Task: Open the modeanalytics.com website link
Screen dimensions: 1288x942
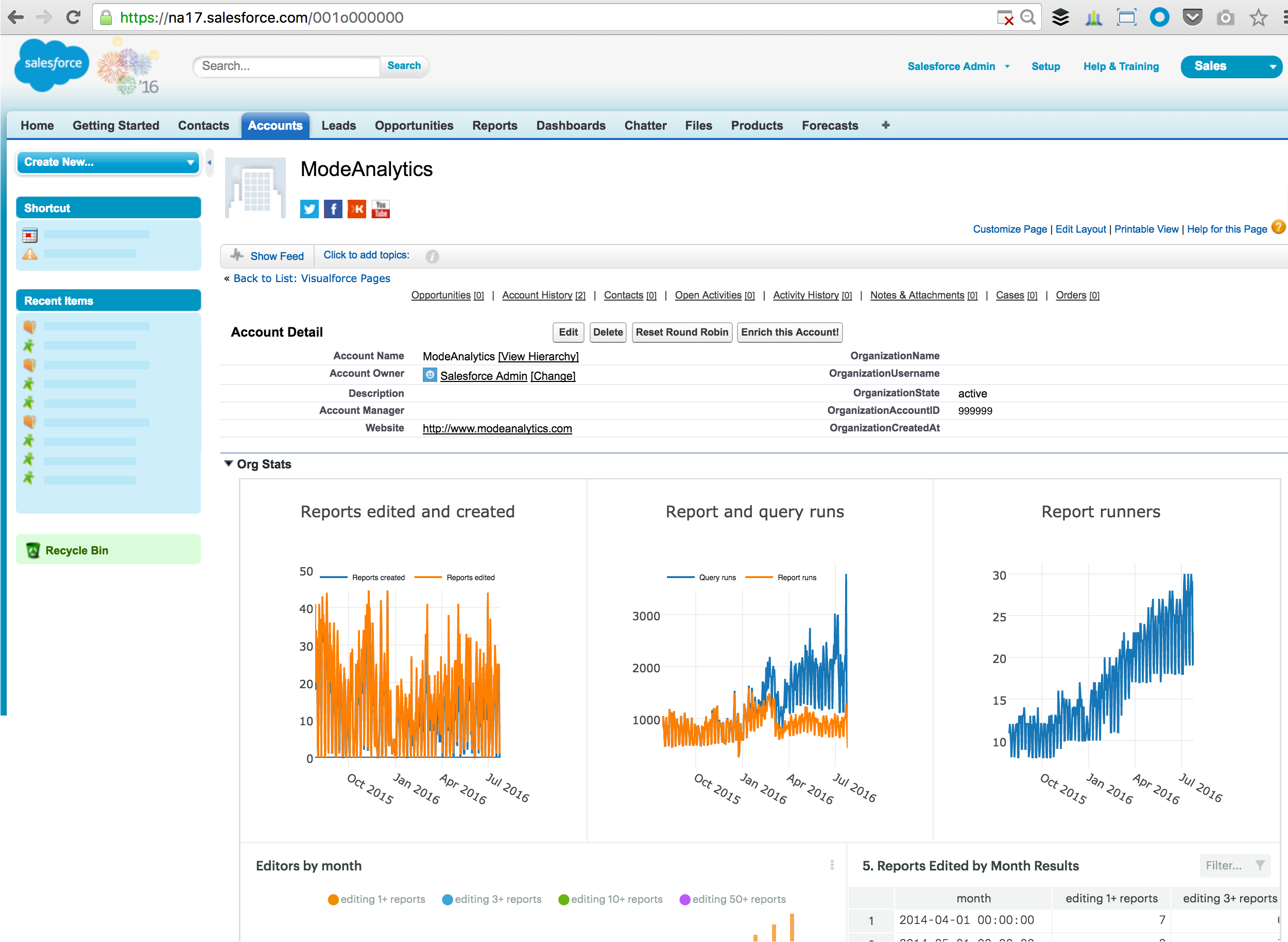Action: [497, 428]
